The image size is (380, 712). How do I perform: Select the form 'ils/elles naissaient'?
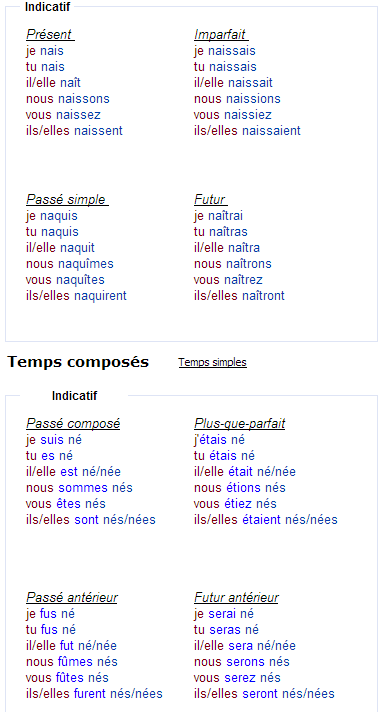[247, 131]
